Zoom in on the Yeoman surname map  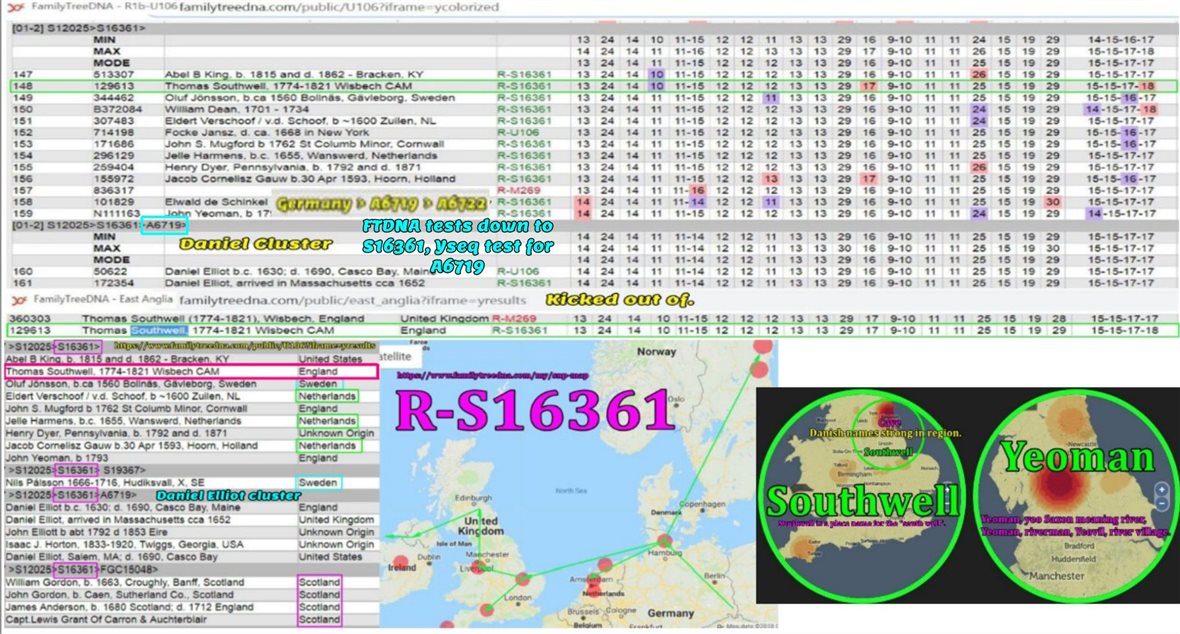pyautogui.click(x=1161, y=490)
